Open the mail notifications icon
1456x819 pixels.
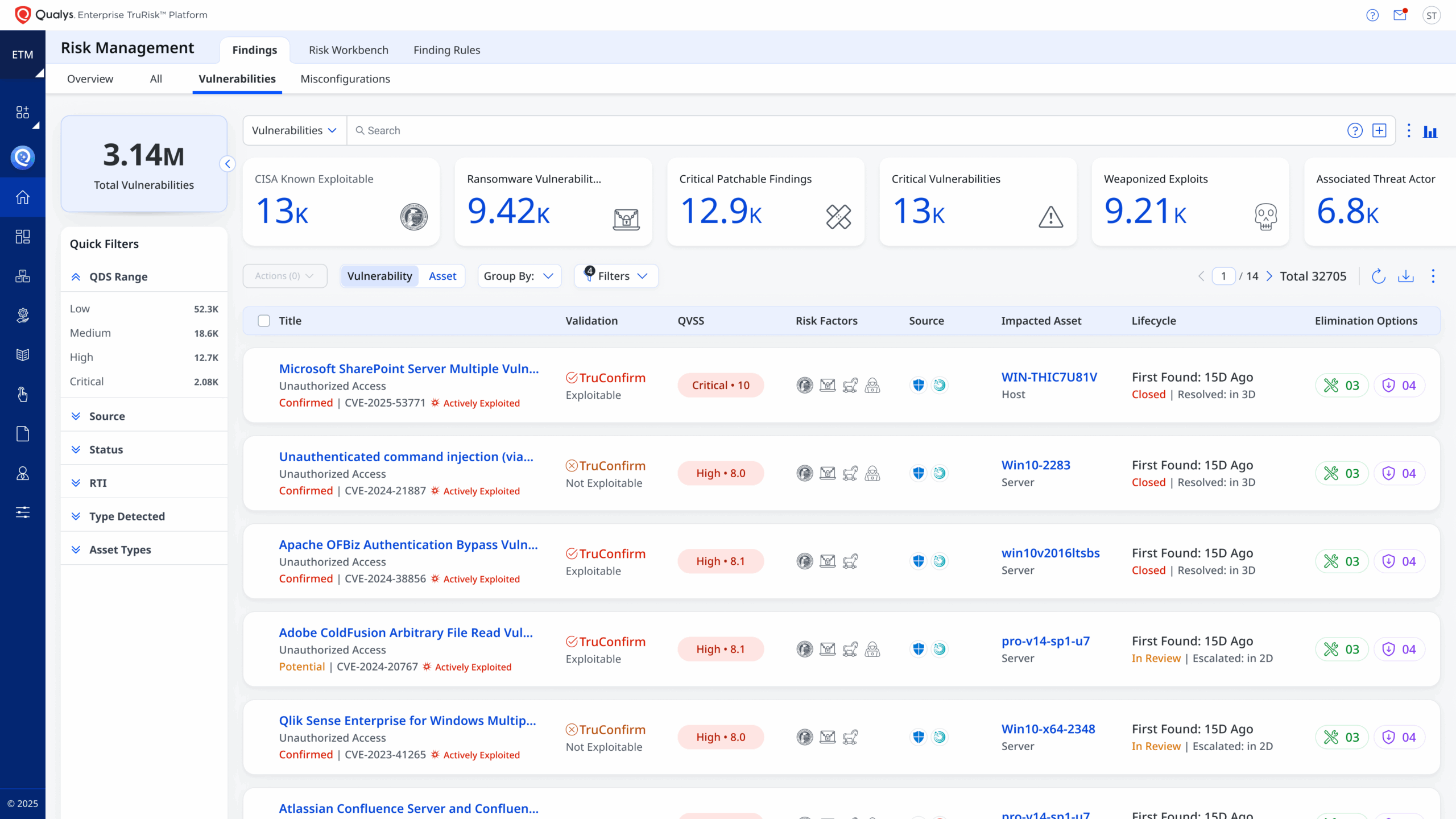pyautogui.click(x=1400, y=15)
